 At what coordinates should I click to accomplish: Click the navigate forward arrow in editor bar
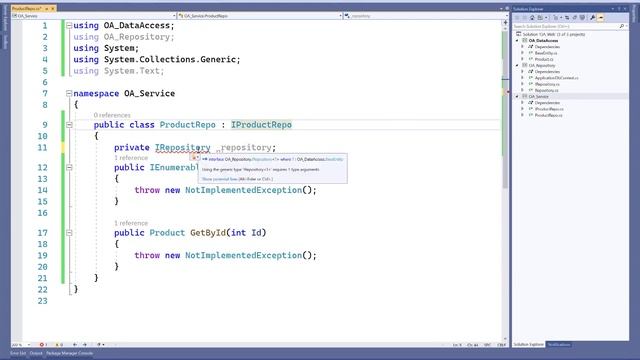point(84,345)
